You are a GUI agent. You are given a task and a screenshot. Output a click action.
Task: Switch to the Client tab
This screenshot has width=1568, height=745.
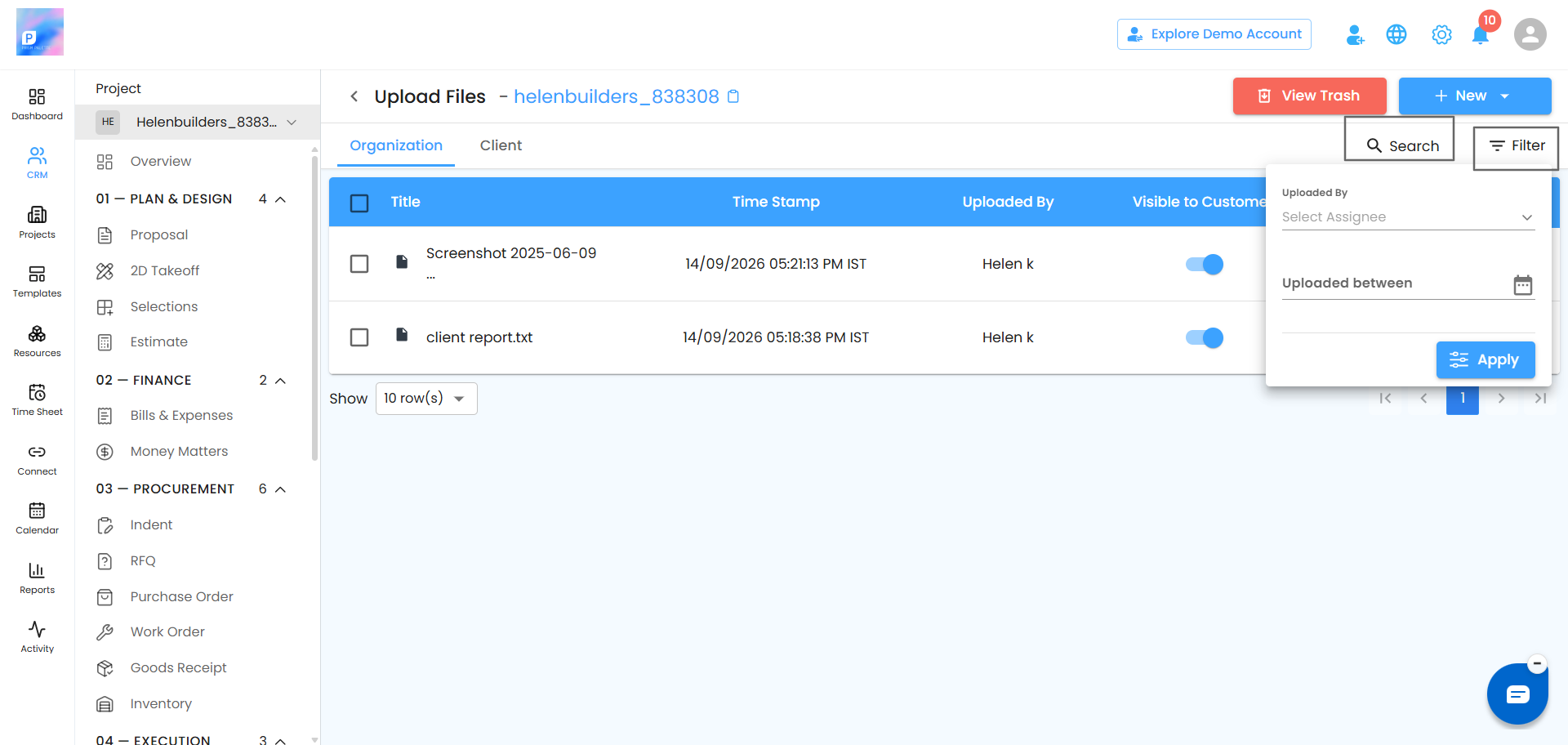click(x=501, y=145)
